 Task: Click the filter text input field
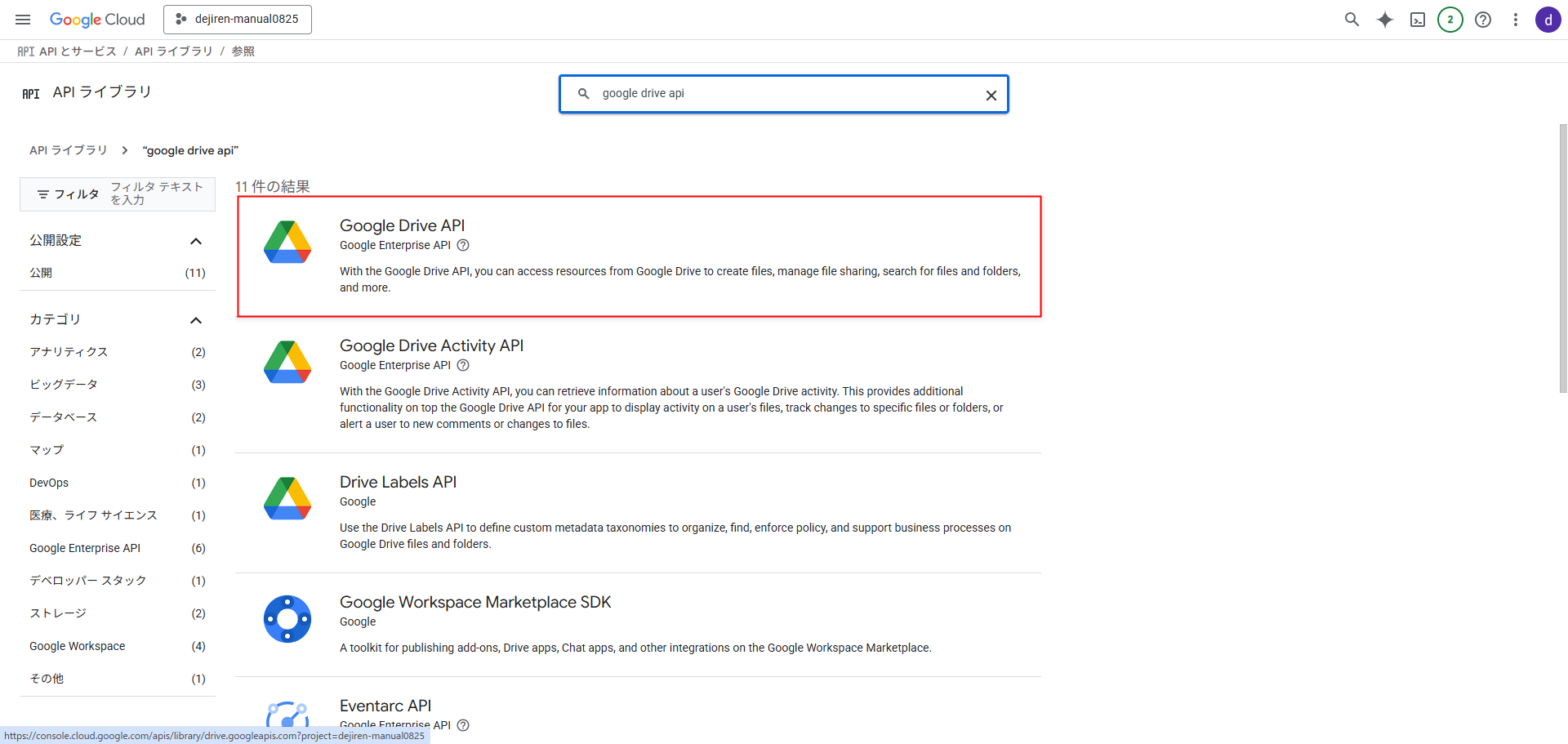[157, 194]
